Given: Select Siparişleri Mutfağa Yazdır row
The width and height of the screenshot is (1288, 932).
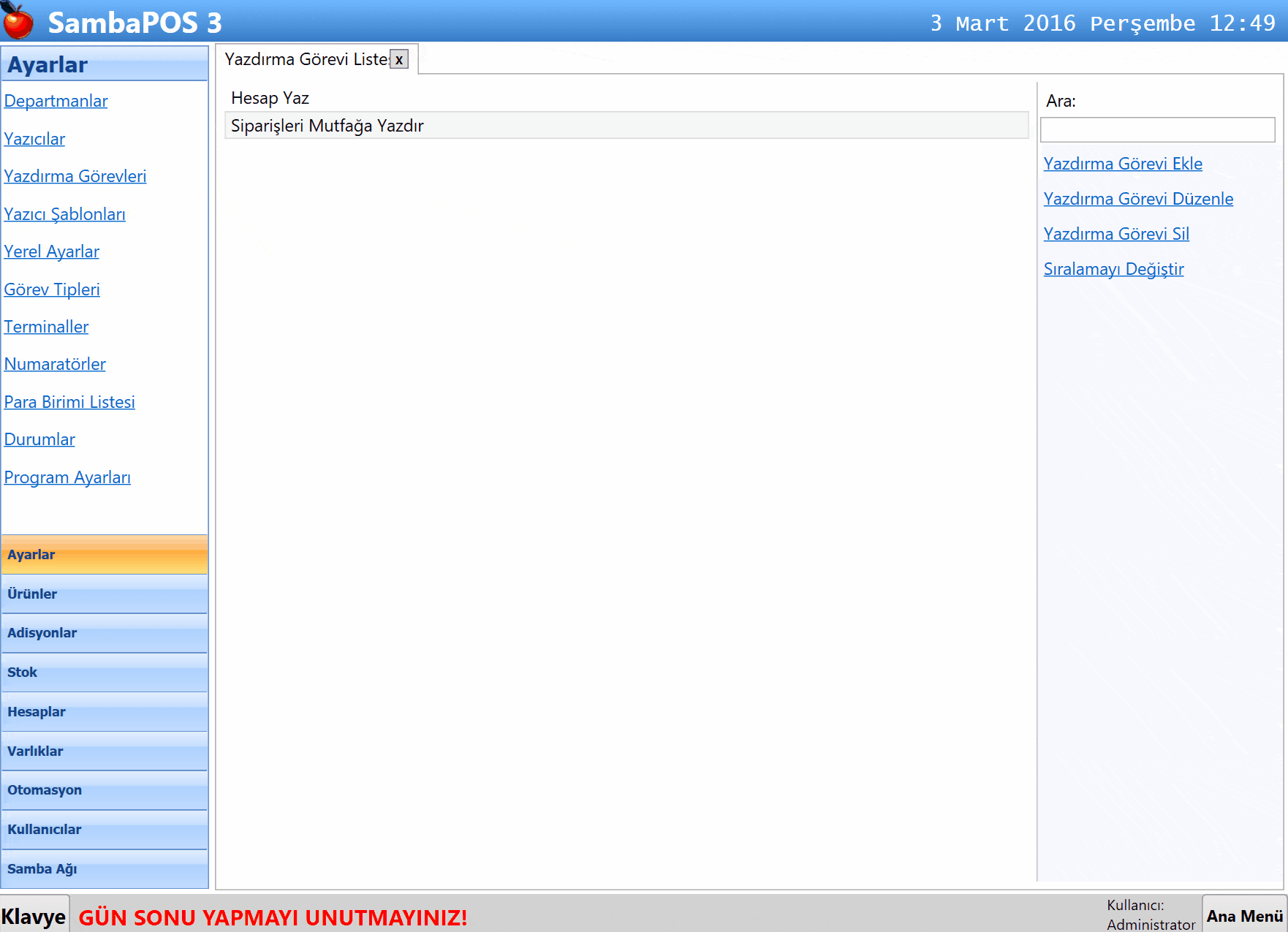Looking at the screenshot, I should pyautogui.click(x=327, y=126).
